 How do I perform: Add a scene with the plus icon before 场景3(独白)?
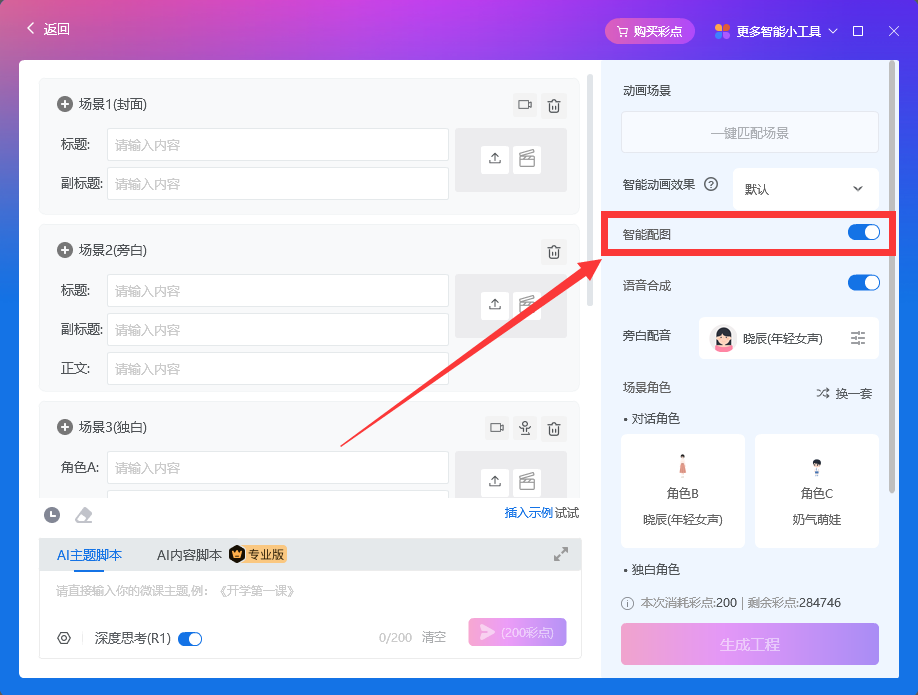pyautogui.click(x=65, y=427)
